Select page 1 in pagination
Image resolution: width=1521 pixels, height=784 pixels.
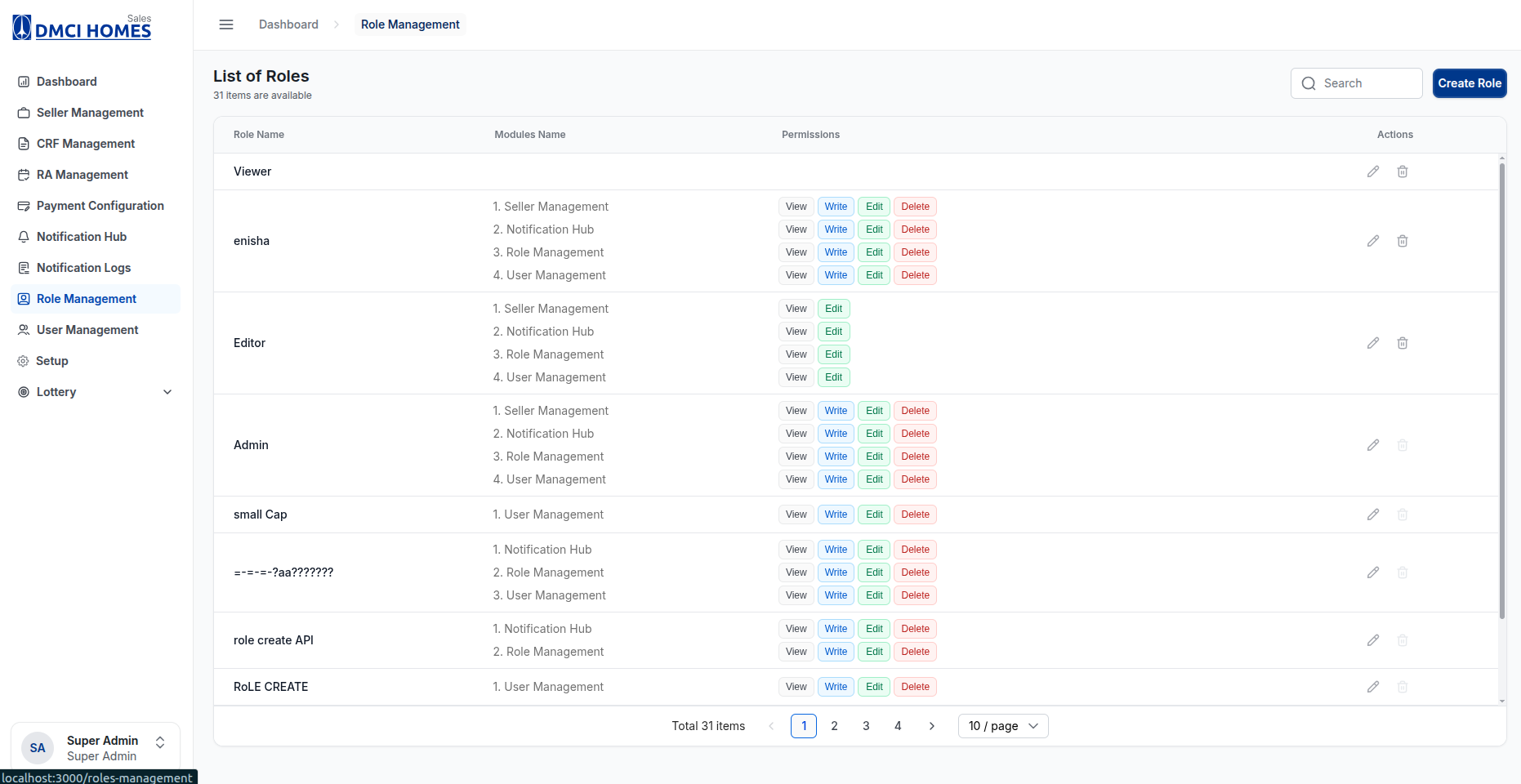tap(804, 726)
